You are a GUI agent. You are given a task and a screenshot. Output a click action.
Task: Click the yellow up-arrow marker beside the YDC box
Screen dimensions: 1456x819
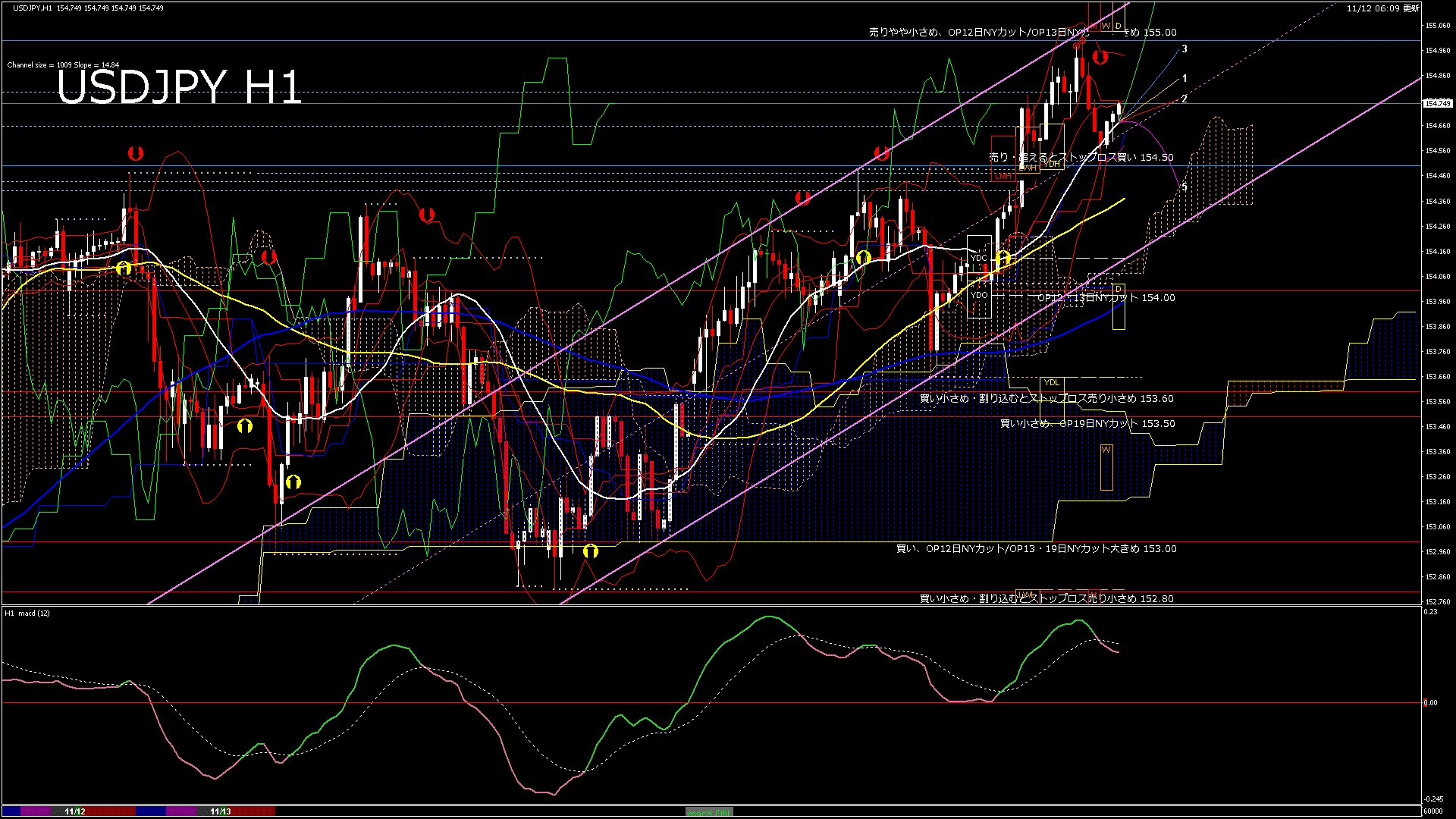(x=1003, y=259)
